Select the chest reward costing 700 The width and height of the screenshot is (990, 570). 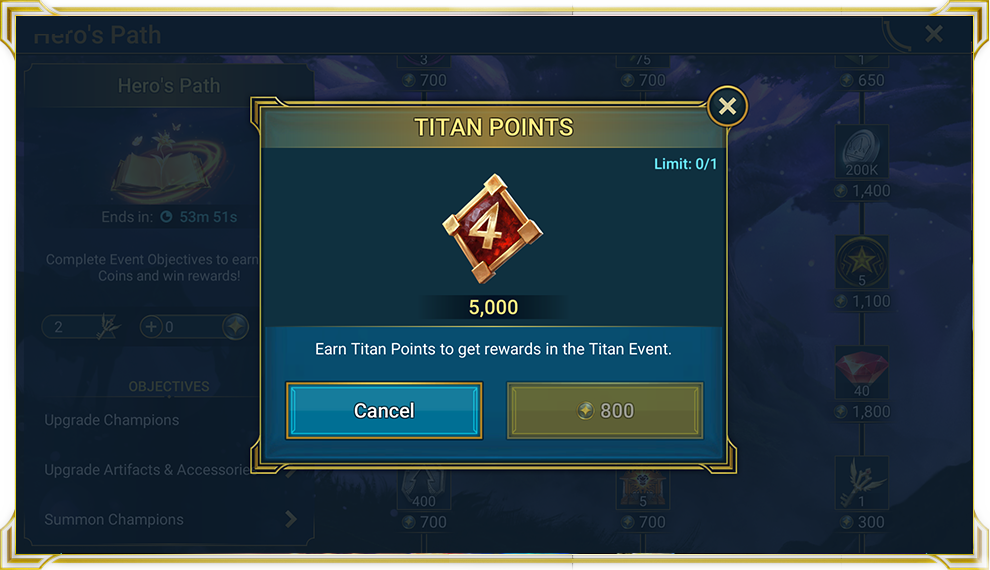click(643, 489)
